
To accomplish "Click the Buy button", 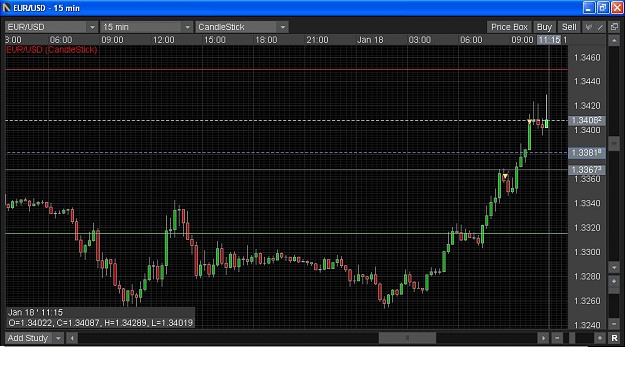I will (x=544, y=27).
